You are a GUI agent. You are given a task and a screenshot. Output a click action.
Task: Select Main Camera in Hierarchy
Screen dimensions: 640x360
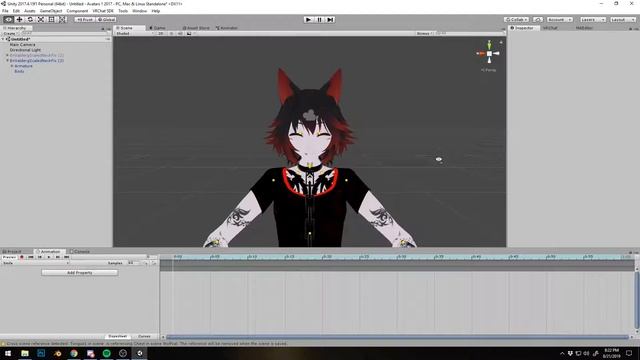point(22,44)
